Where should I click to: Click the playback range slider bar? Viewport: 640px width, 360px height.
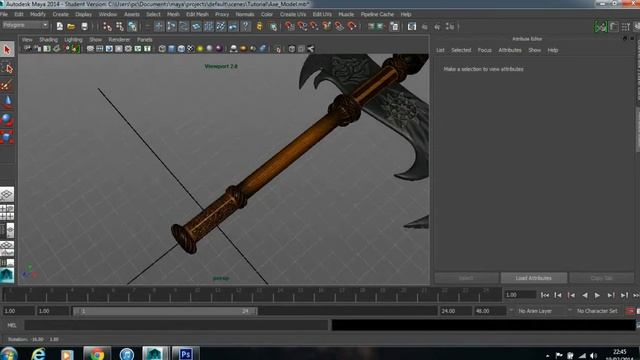coord(165,311)
